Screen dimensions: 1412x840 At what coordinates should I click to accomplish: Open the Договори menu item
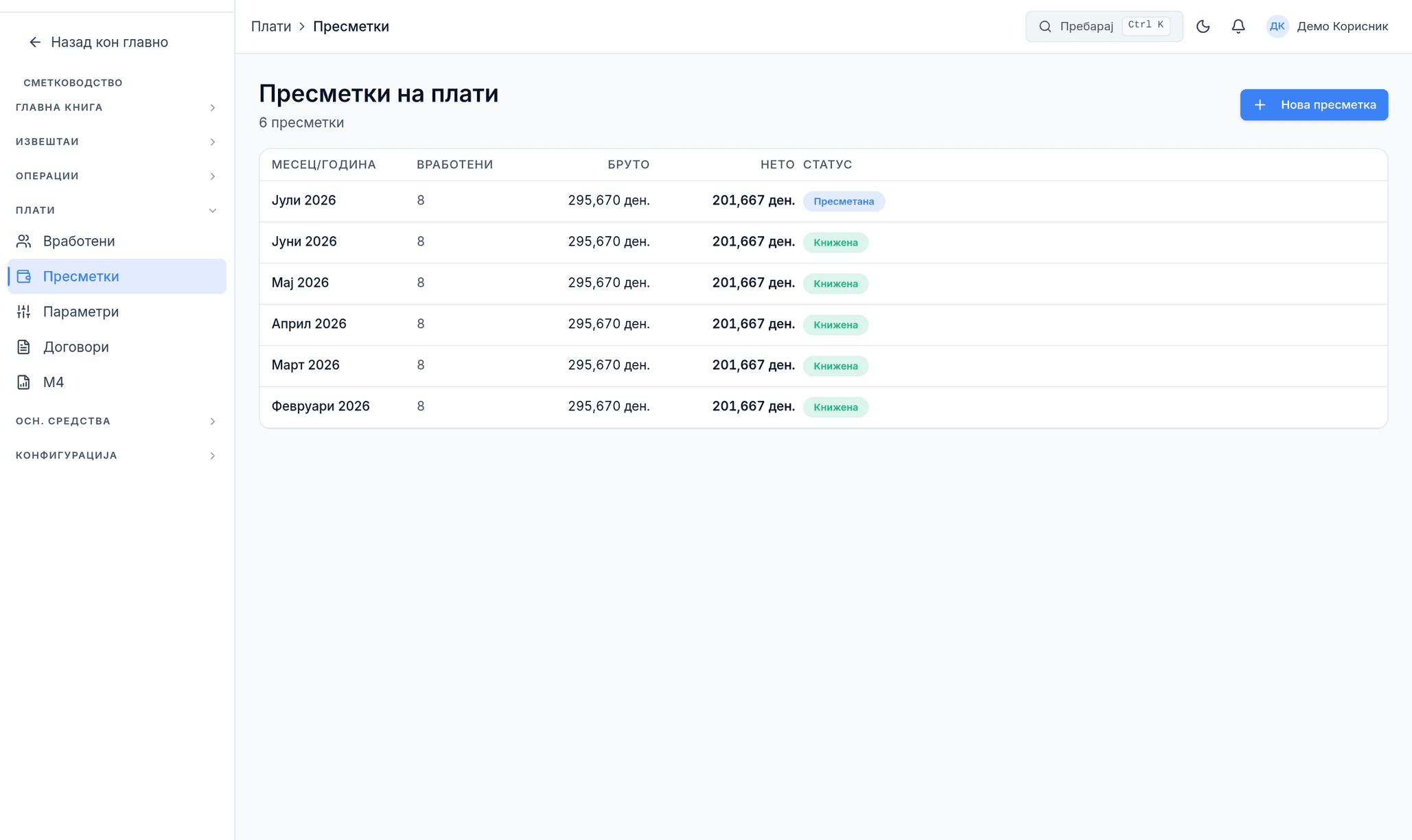coord(117,347)
